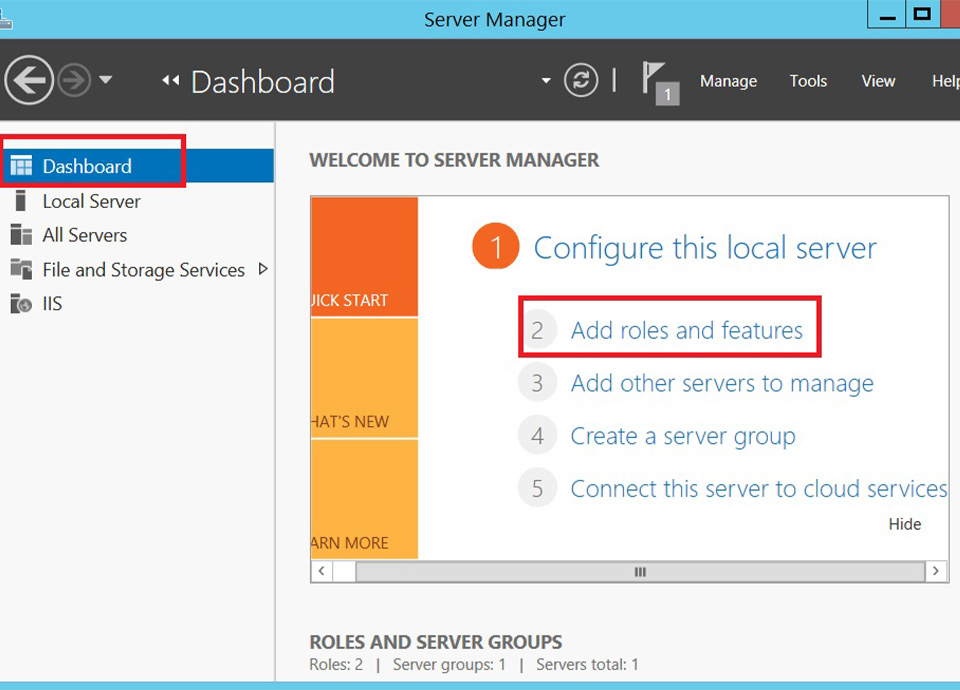Viewport: 960px width, 690px height.
Task: Select Dashboard in the navigation pane
Action: 137,166
